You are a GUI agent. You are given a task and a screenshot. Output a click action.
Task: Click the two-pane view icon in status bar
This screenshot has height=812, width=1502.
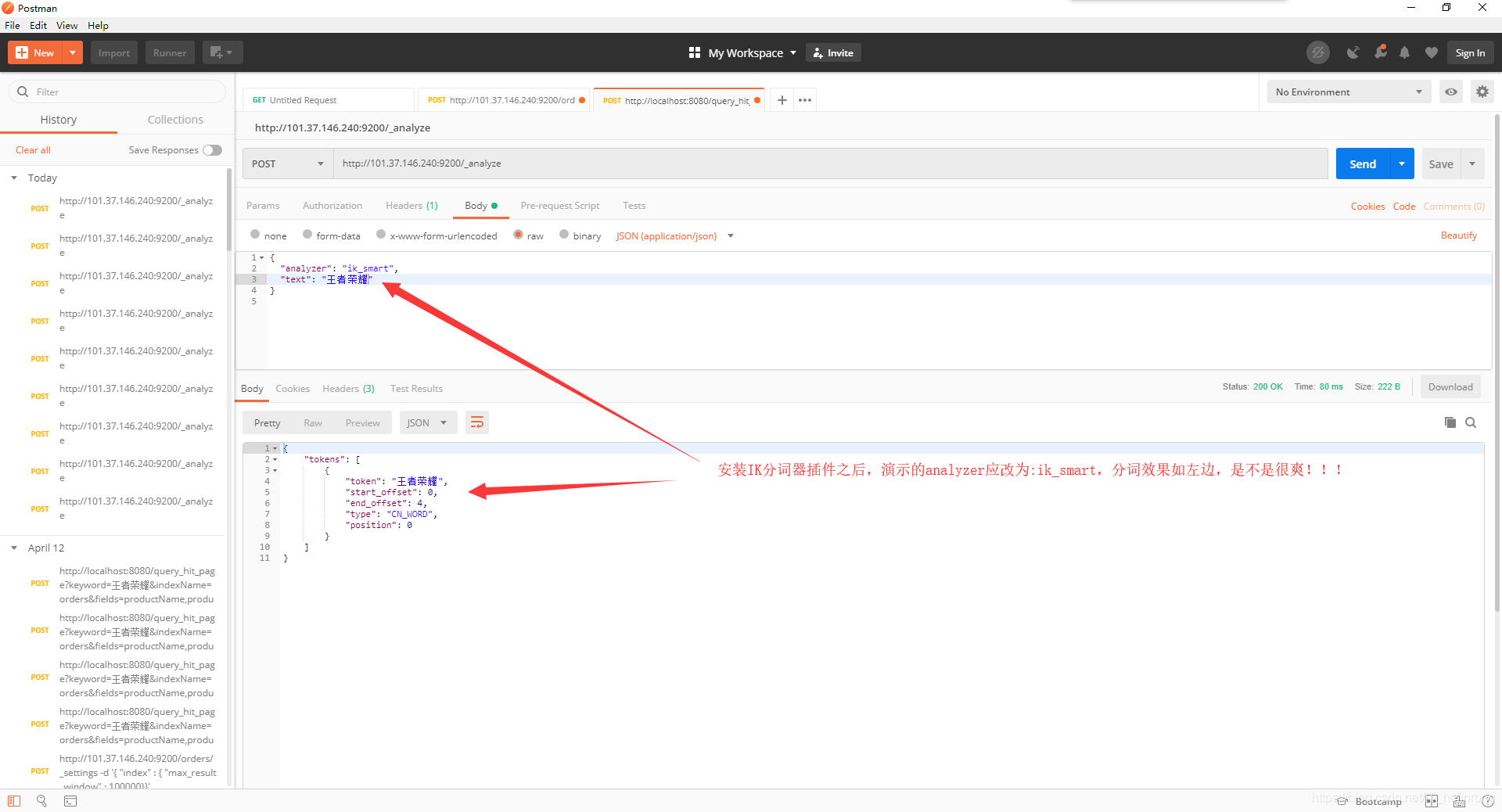[1432, 801]
